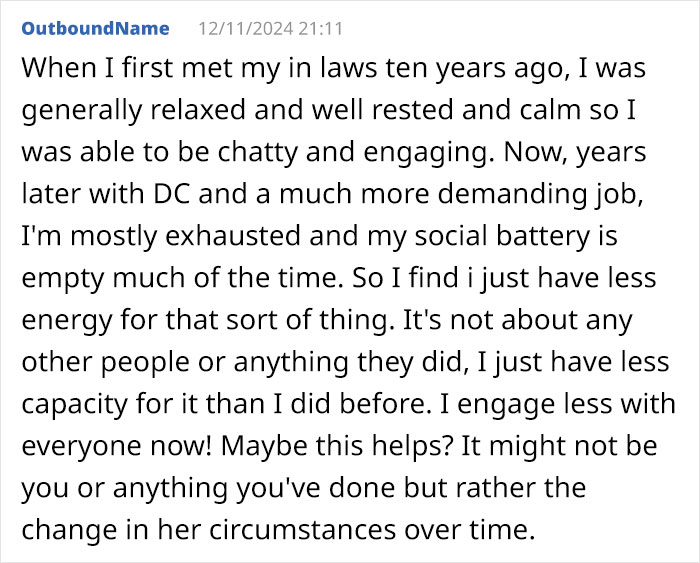This screenshot has width=700, height=563.
Task: Click the 12/11/2024 post date
Action: 231,27
